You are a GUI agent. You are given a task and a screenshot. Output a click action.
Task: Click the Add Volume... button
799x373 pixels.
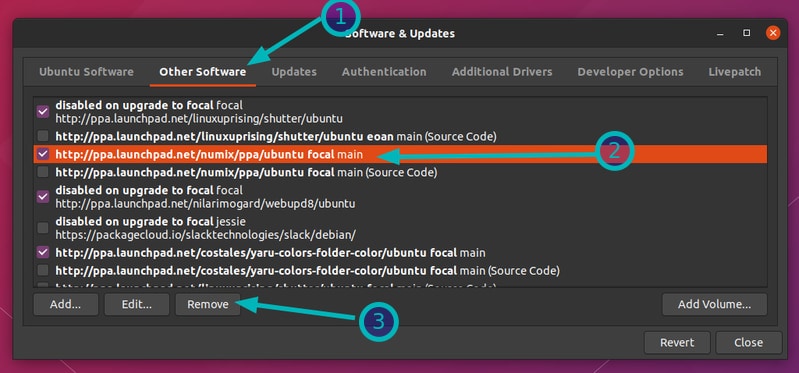(714, 304)
